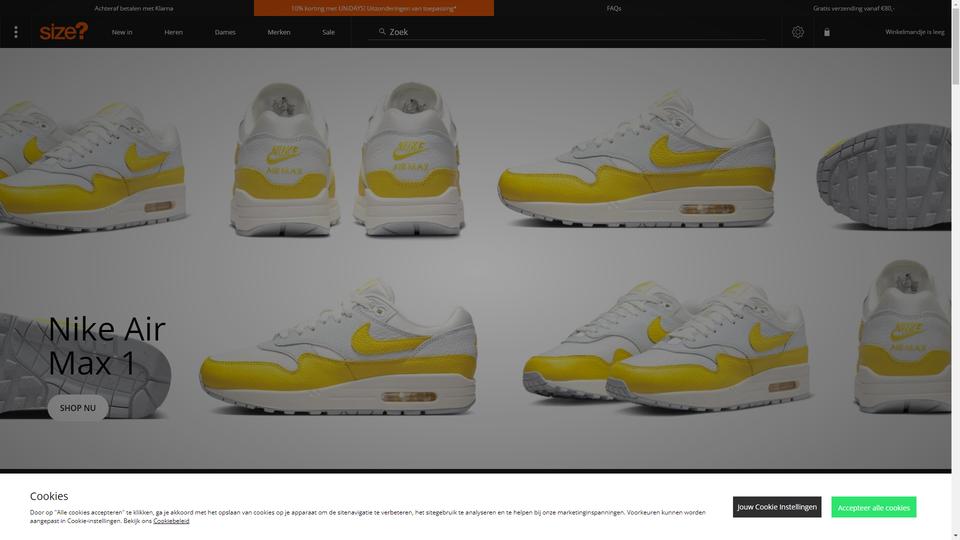The image size is (960, 540).
Task: Open the UNiDAYS 10% korting banner
Action: click(x=373, y=8)
